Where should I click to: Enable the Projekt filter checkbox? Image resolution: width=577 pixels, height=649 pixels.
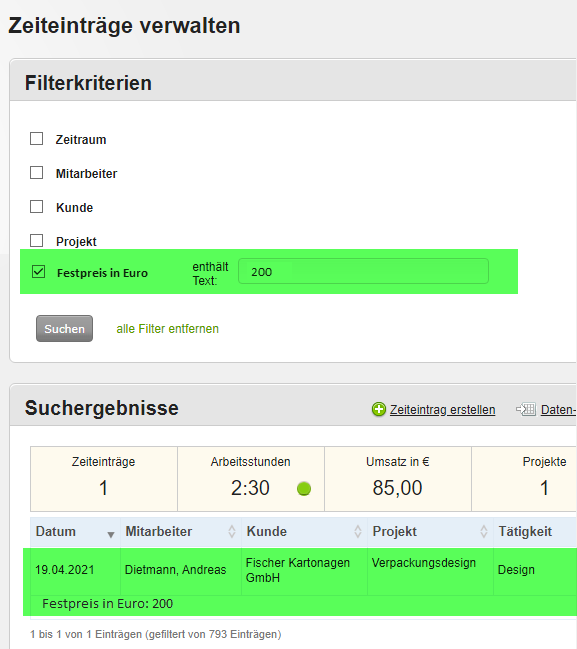(x=36, y=240)
